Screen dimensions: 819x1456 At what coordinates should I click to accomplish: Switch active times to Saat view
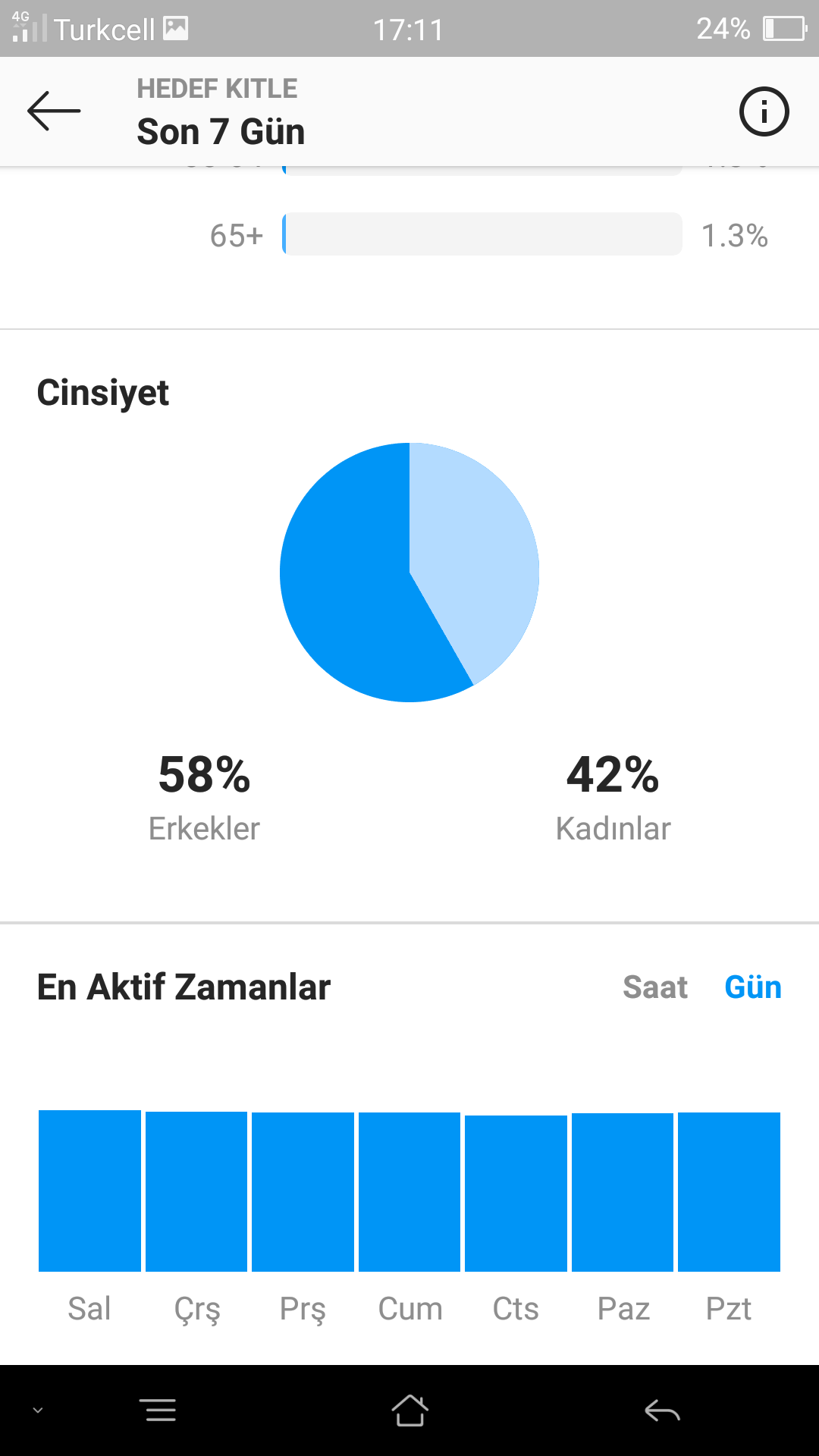tap(655, 987)
